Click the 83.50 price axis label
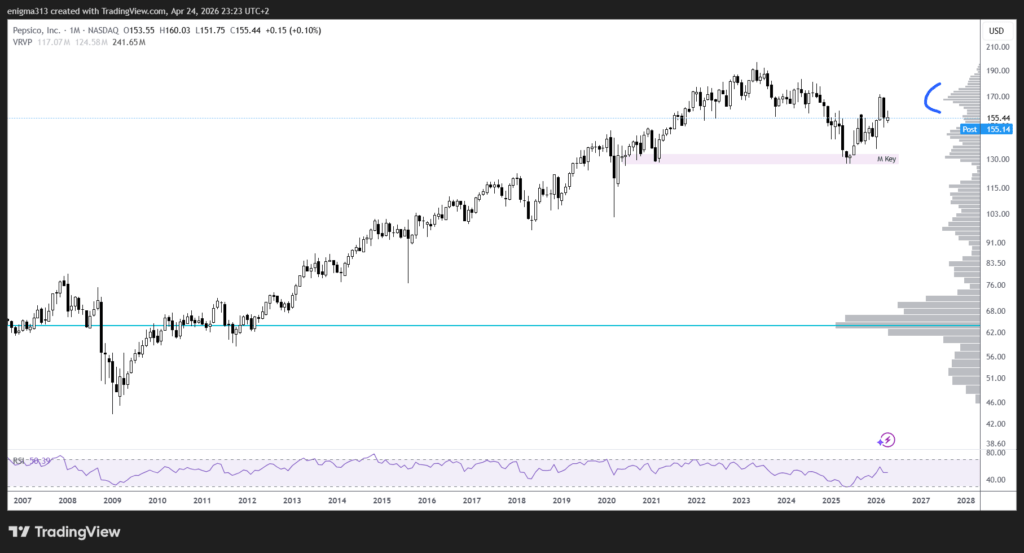1024x553 pixels. pyautogui.click(x=996, y=263)
